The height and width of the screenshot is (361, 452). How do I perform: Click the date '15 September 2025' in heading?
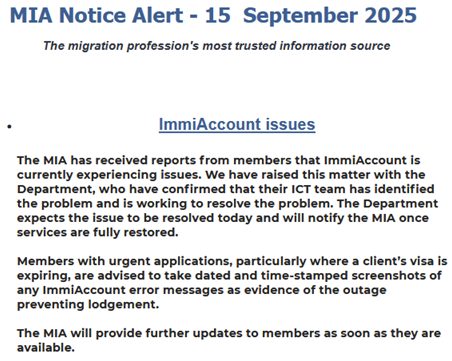(x=311, y=15)
